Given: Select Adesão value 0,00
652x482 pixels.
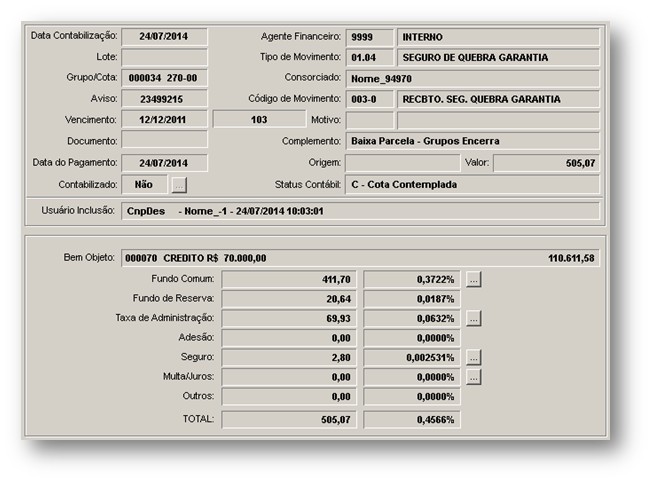Looking at the screenshot, I should (289, 338).
